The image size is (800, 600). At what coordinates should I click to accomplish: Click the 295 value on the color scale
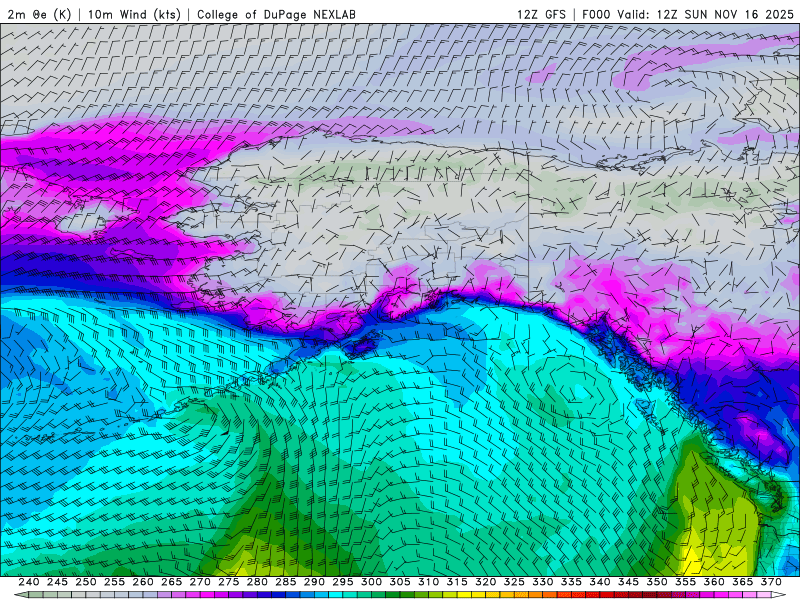[343, 582]
